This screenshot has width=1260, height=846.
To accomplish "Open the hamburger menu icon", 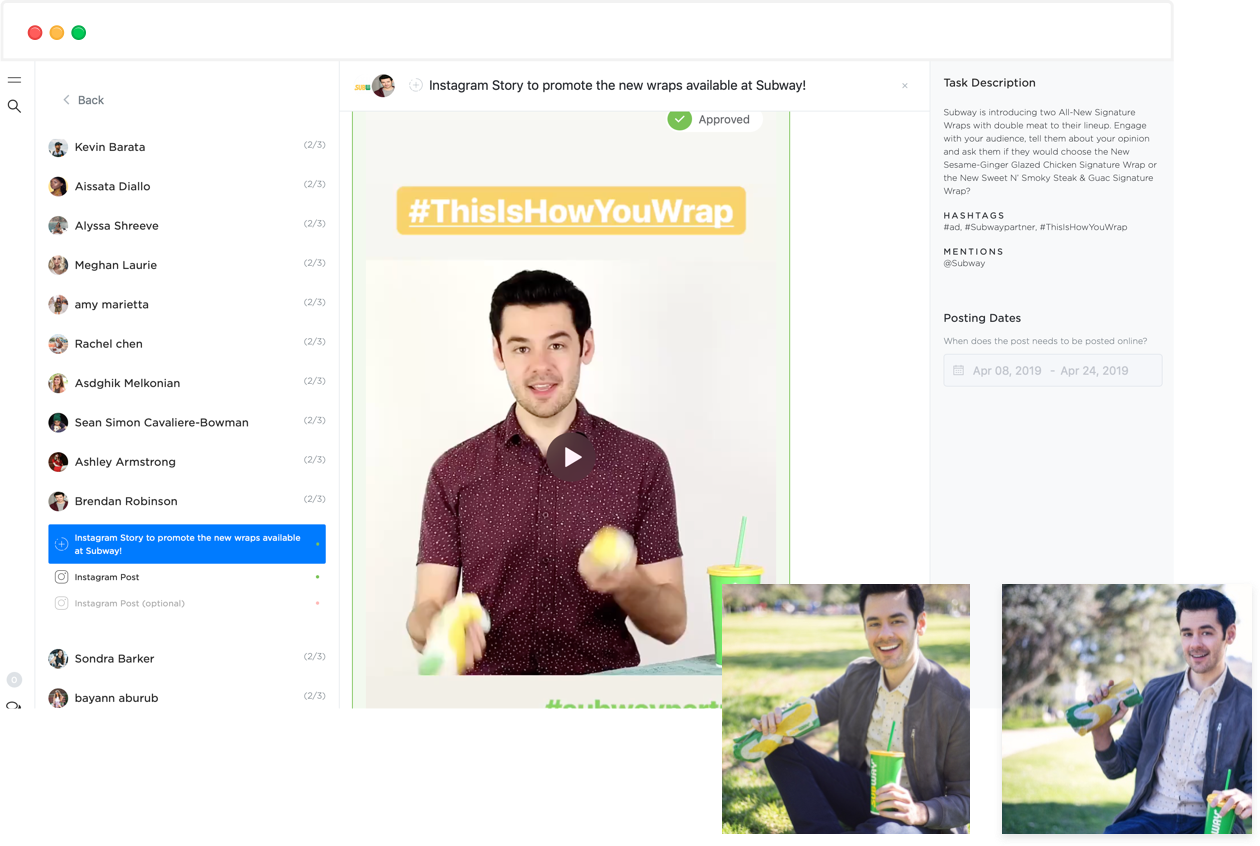I will tap(14, 80).
